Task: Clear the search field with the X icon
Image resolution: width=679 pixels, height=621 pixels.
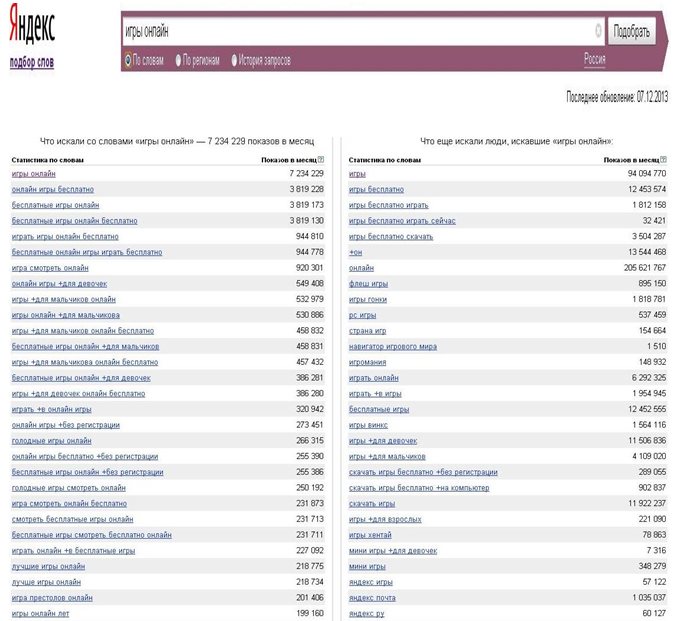Action: pos(598,31)
